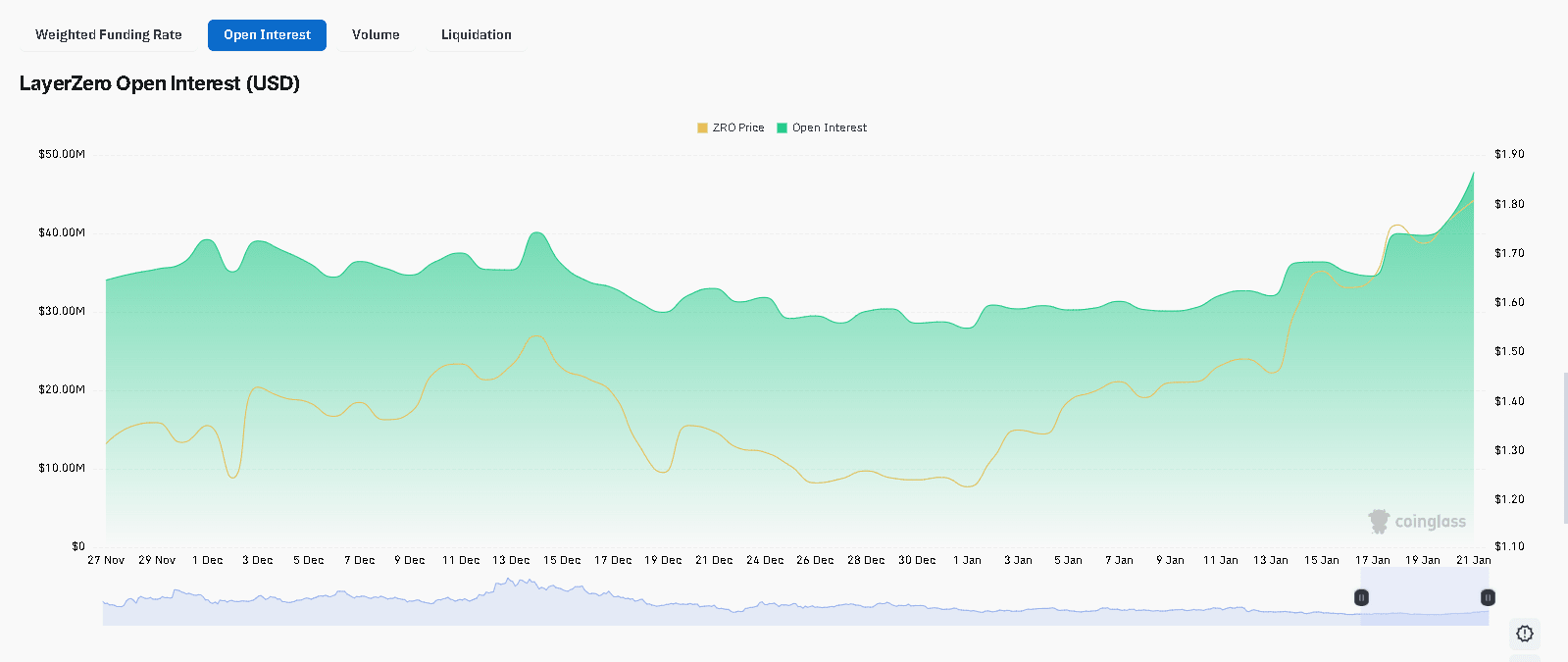Click the LayerZero Open Interest (USD) heading

tap(160, 83)
